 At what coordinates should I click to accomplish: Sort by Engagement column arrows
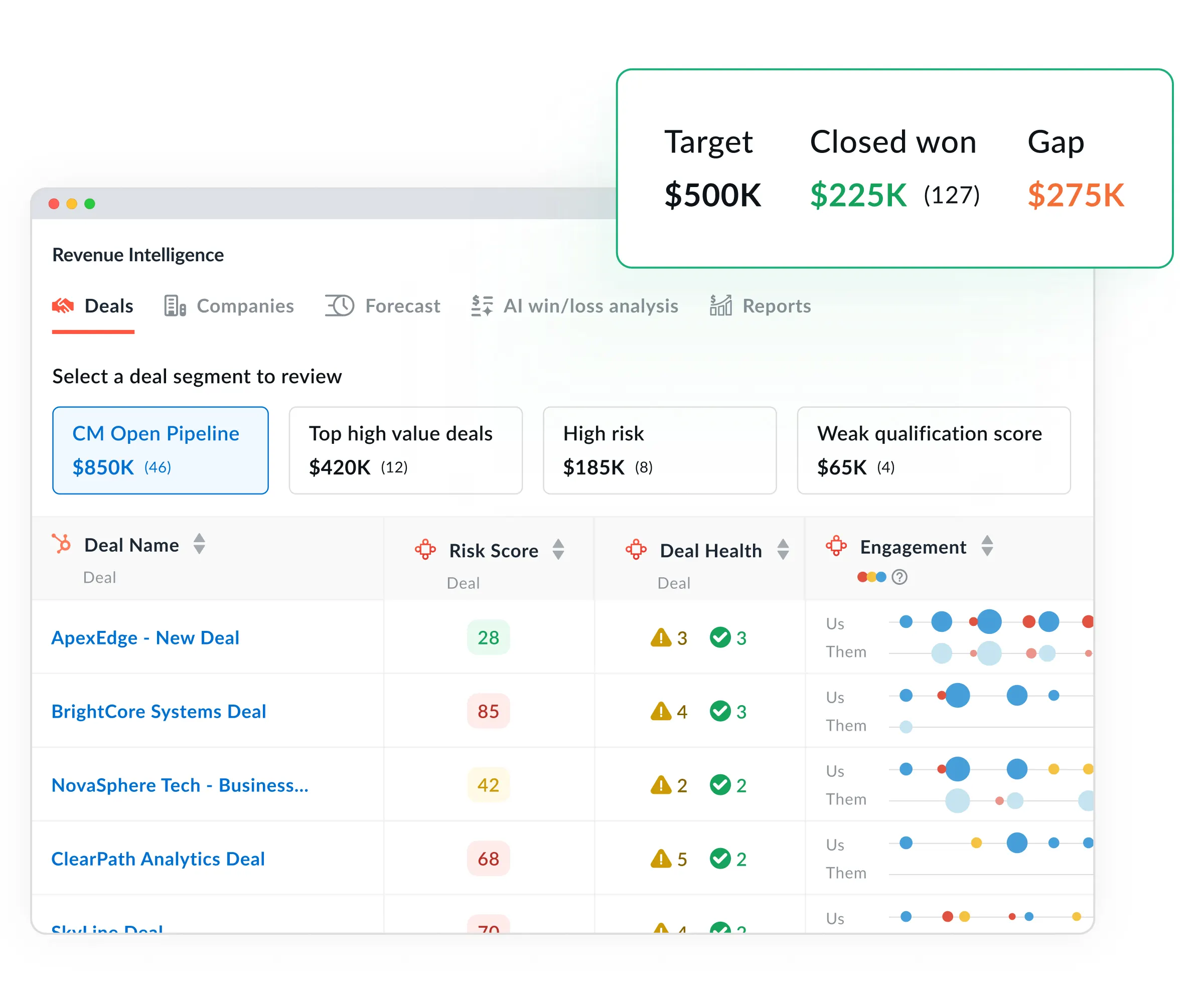pyautogui.click(x=987, y=546)
